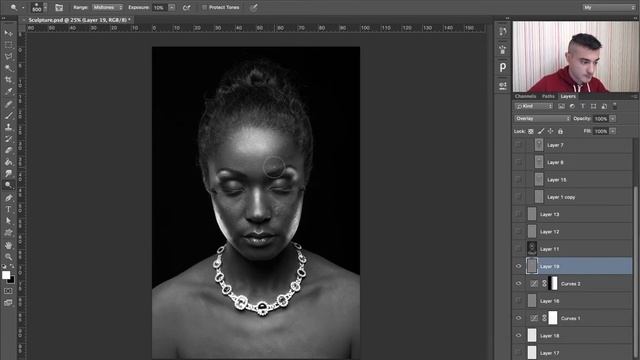Filter layers by shape layer icon
This screenshot has width=640, height=360.
click(593, 106)
